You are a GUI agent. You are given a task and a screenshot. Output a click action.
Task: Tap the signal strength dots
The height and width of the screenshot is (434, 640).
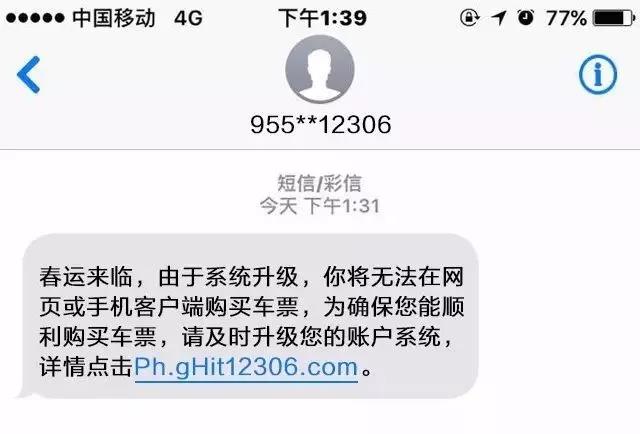pyautogui.click(x=35, y=18)
